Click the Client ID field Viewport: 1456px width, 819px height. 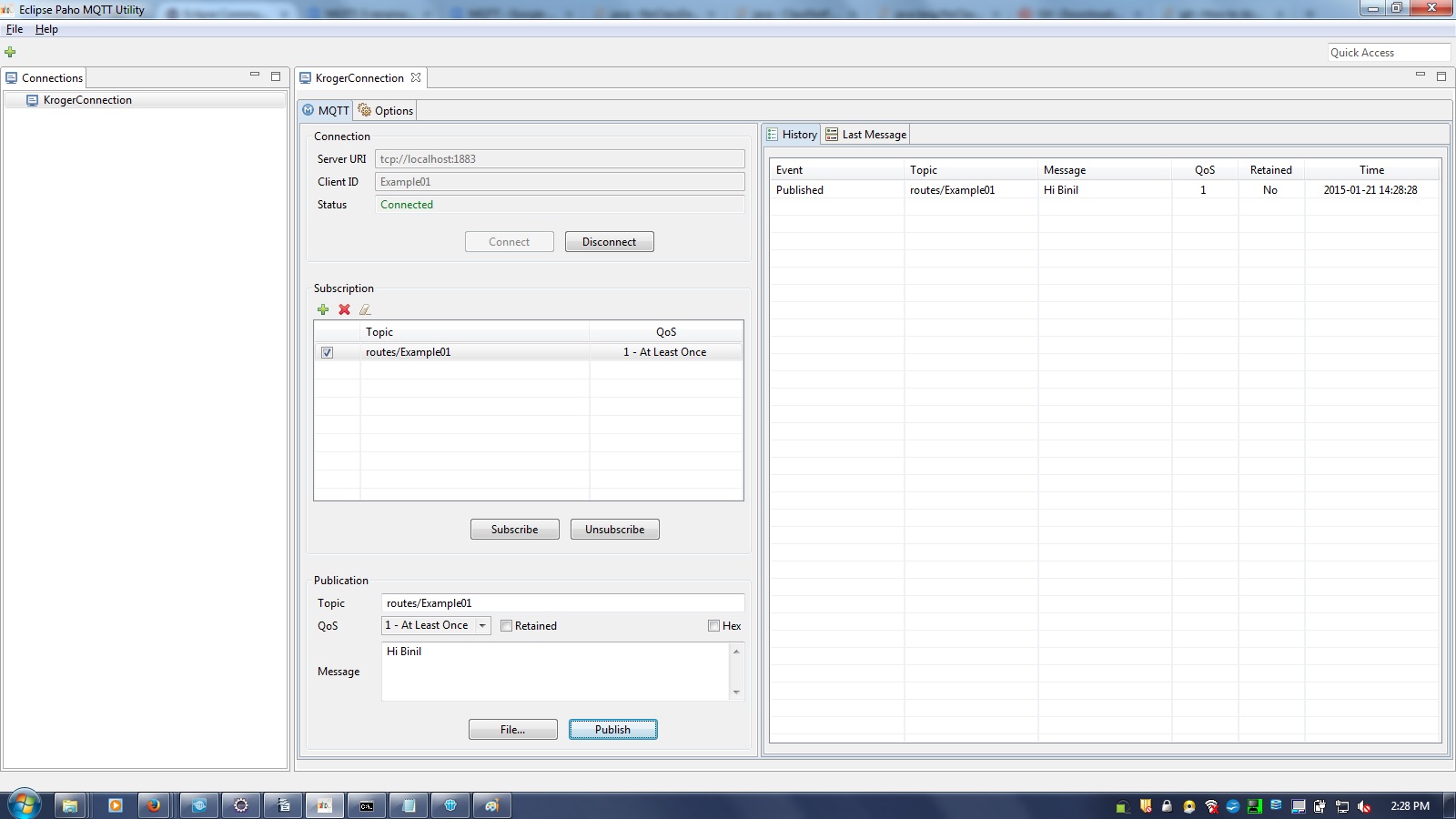click(560, 182)
